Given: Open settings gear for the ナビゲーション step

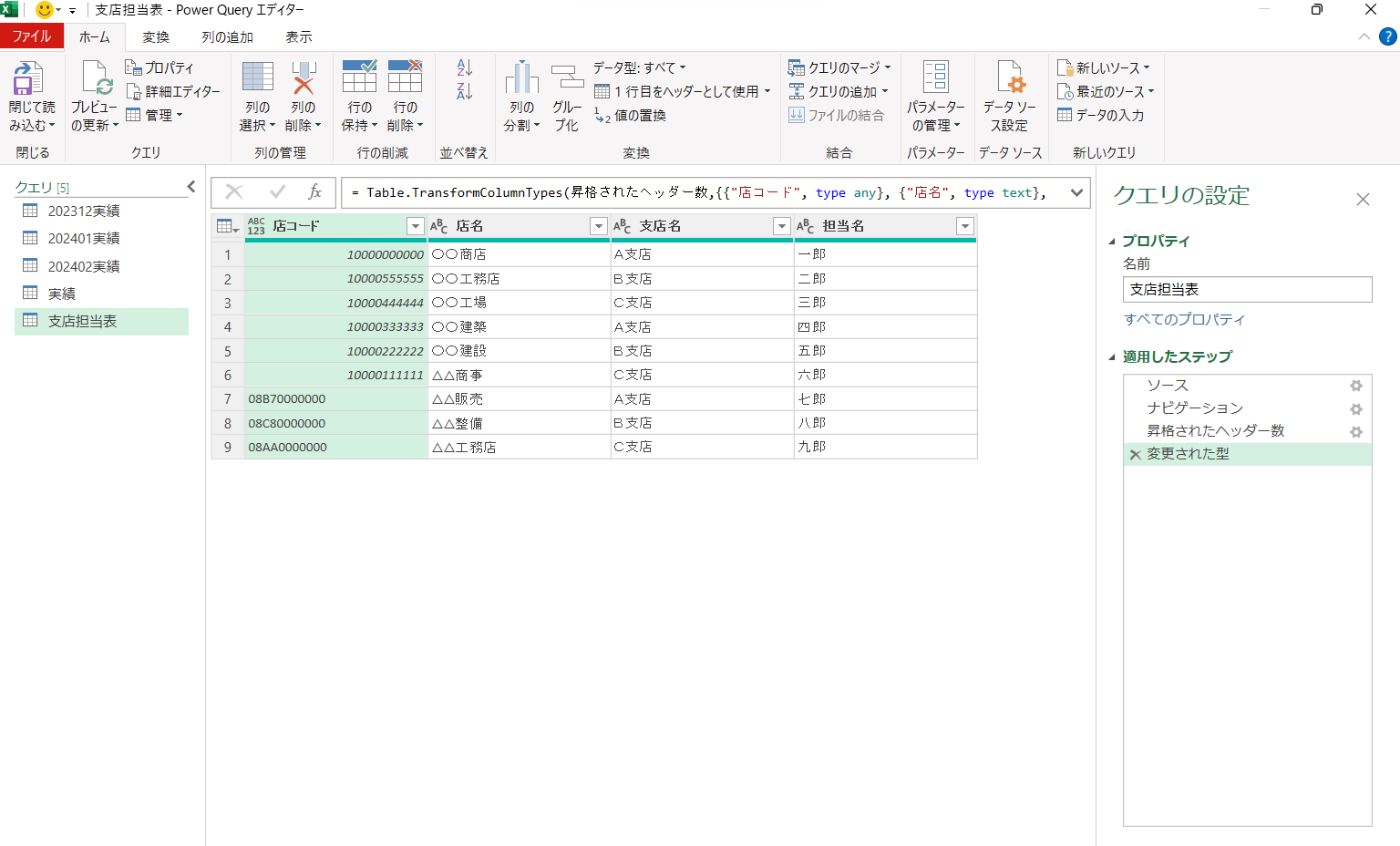Looking at the screenshot, I should pos(1356,409).
